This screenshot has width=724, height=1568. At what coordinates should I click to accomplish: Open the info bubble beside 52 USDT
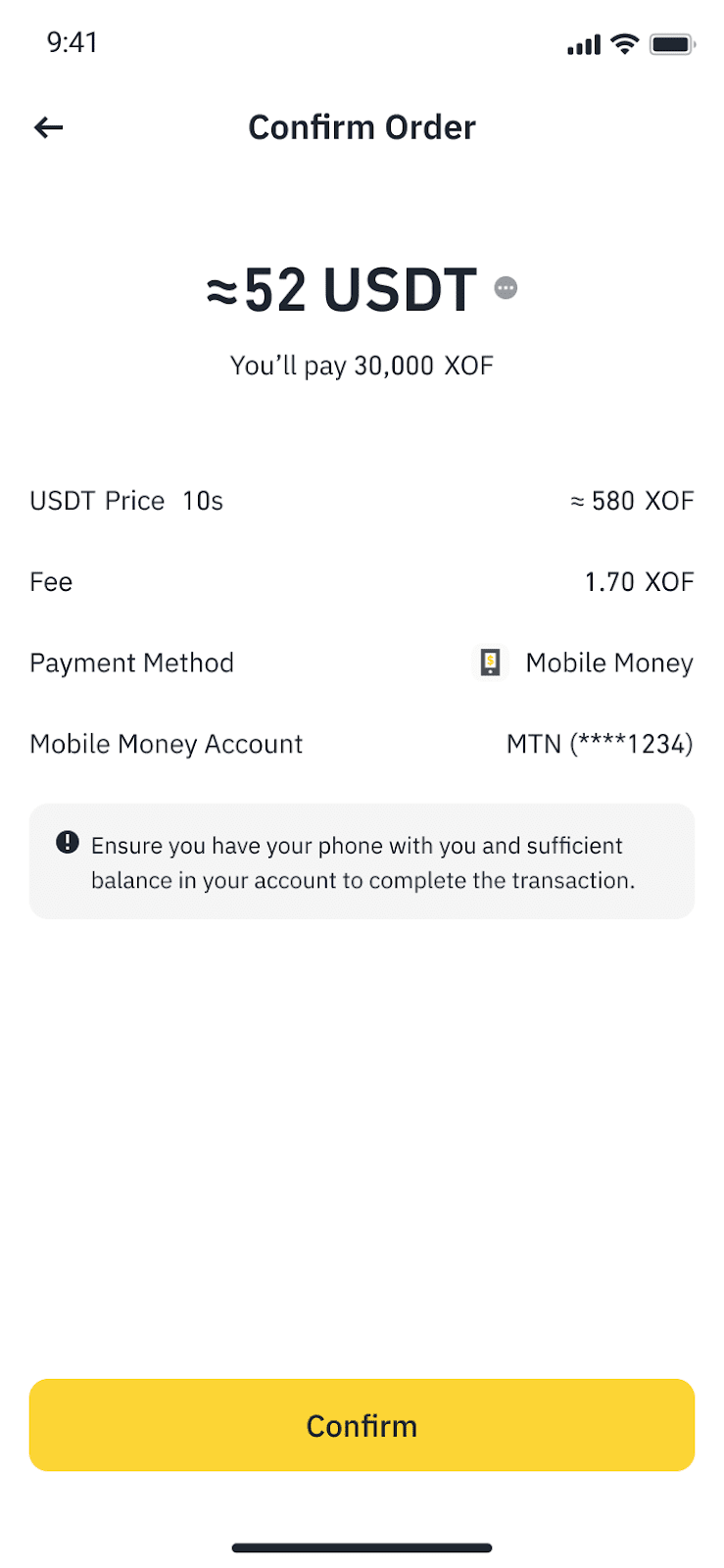pos(506,287)
